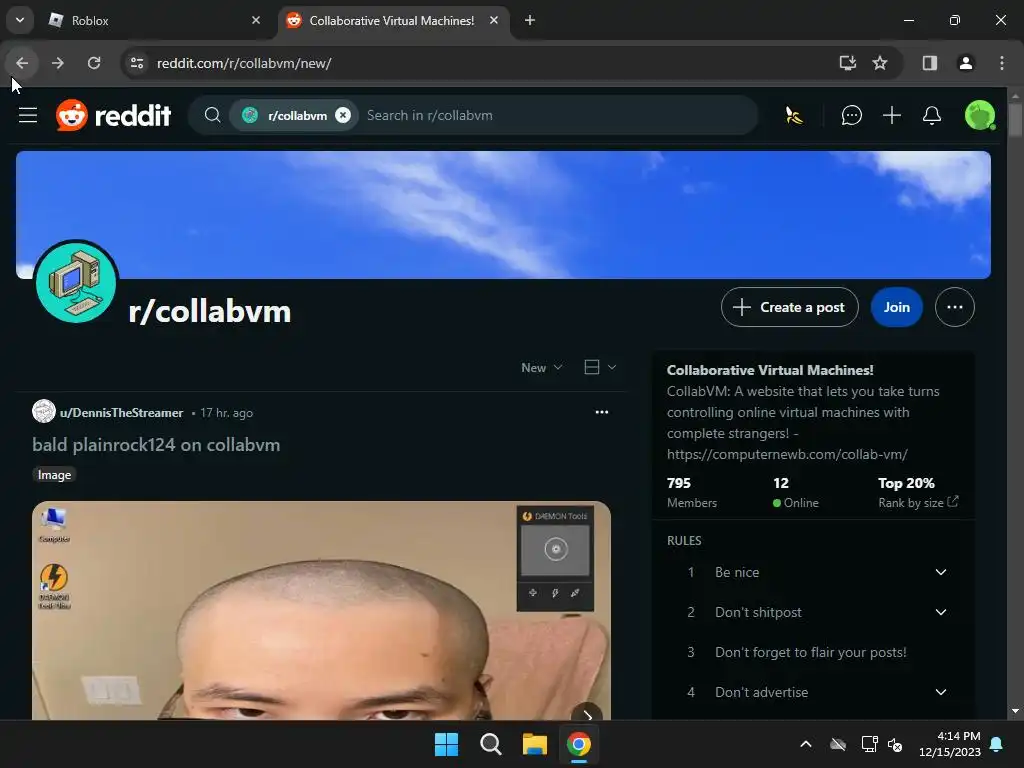Select the Collaborative Virtual Machines tab
Screen dimensions: 1024x768
tap(394, 21)
